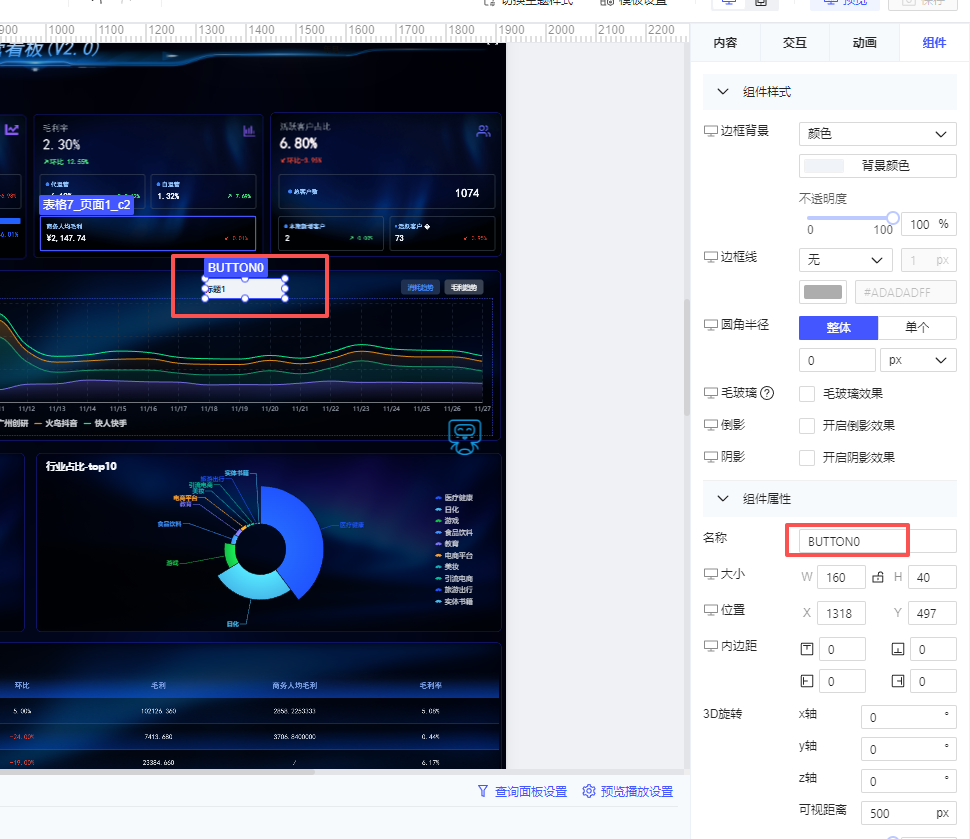Click the 大小 monitor icon
This screenshot has width=970, height=839.
pyautogui.click(x=711, y=574)
